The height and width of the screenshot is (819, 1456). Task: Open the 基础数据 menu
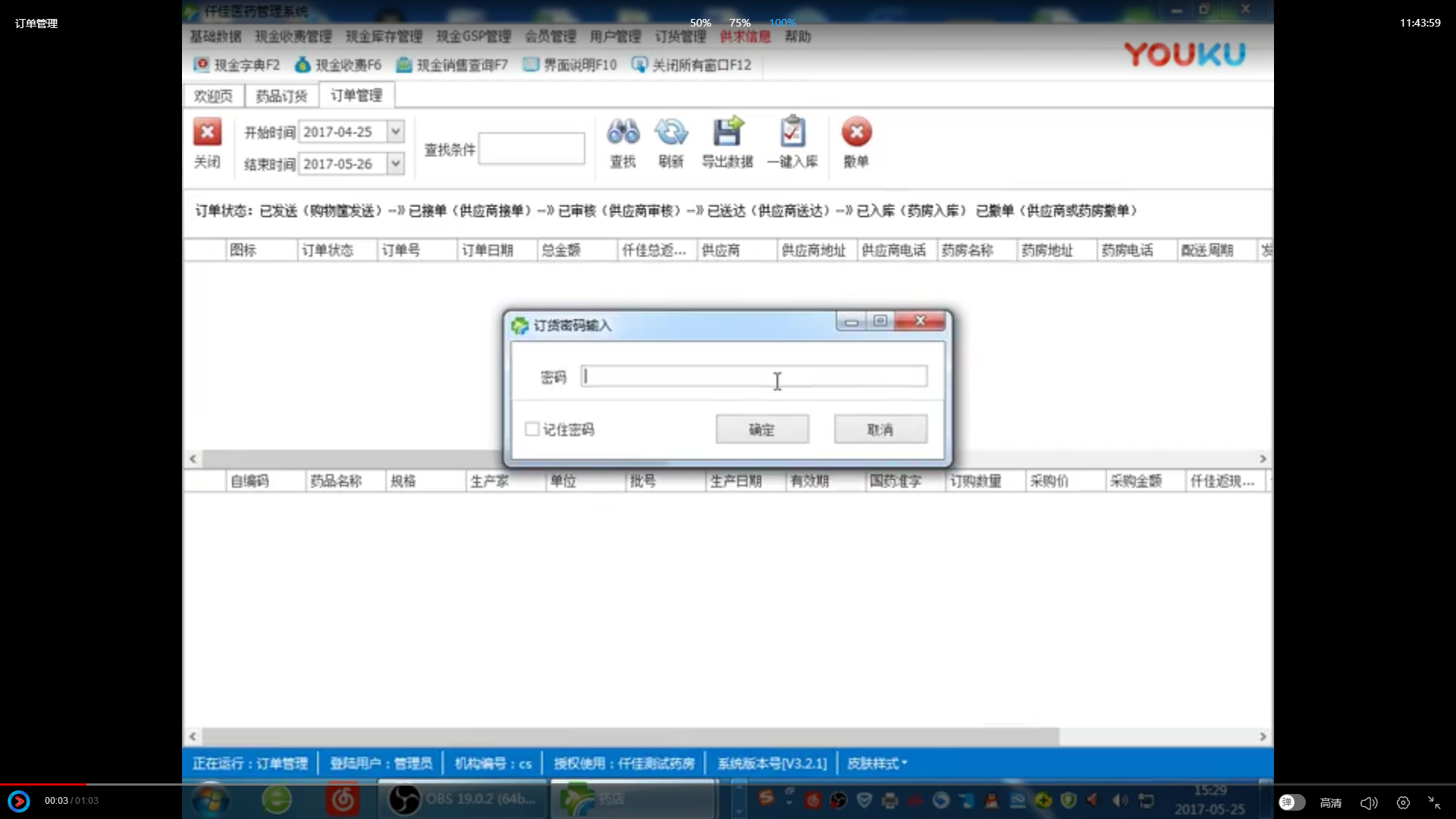point(215,36)
